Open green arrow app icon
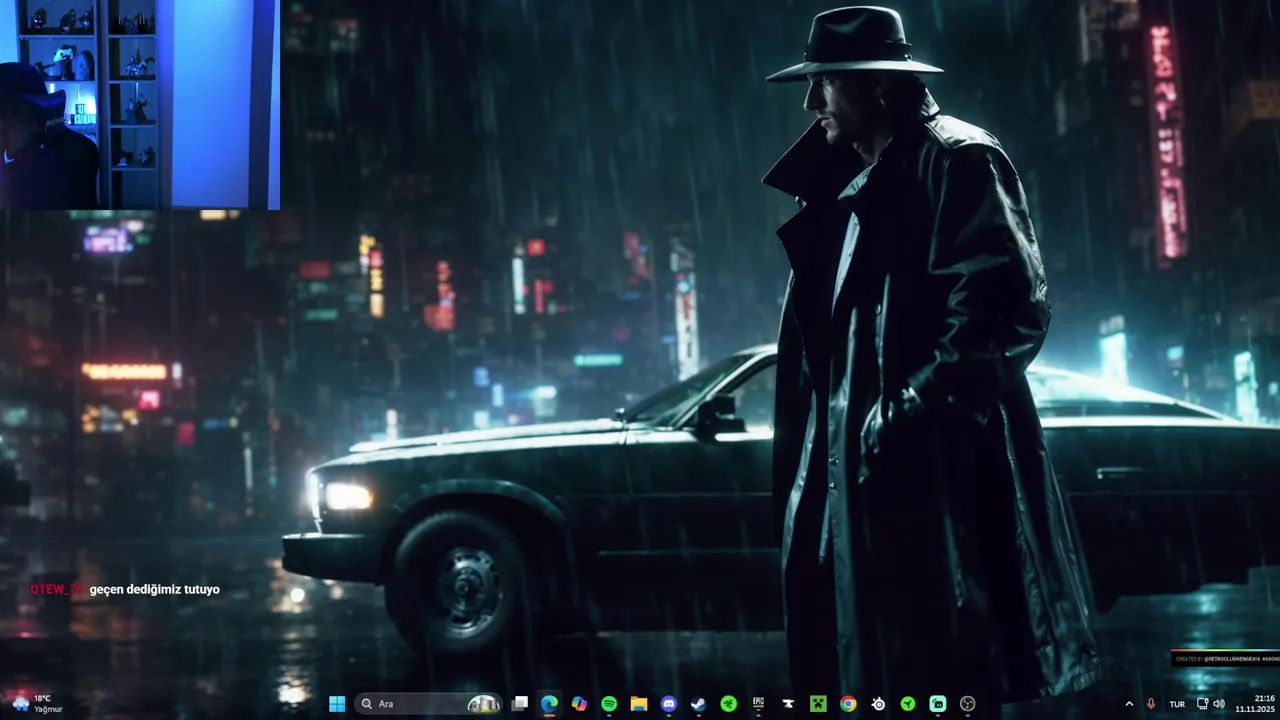The height and width of the screenshot is (720, 1280). pyautogui.click(x=908, y=704)
